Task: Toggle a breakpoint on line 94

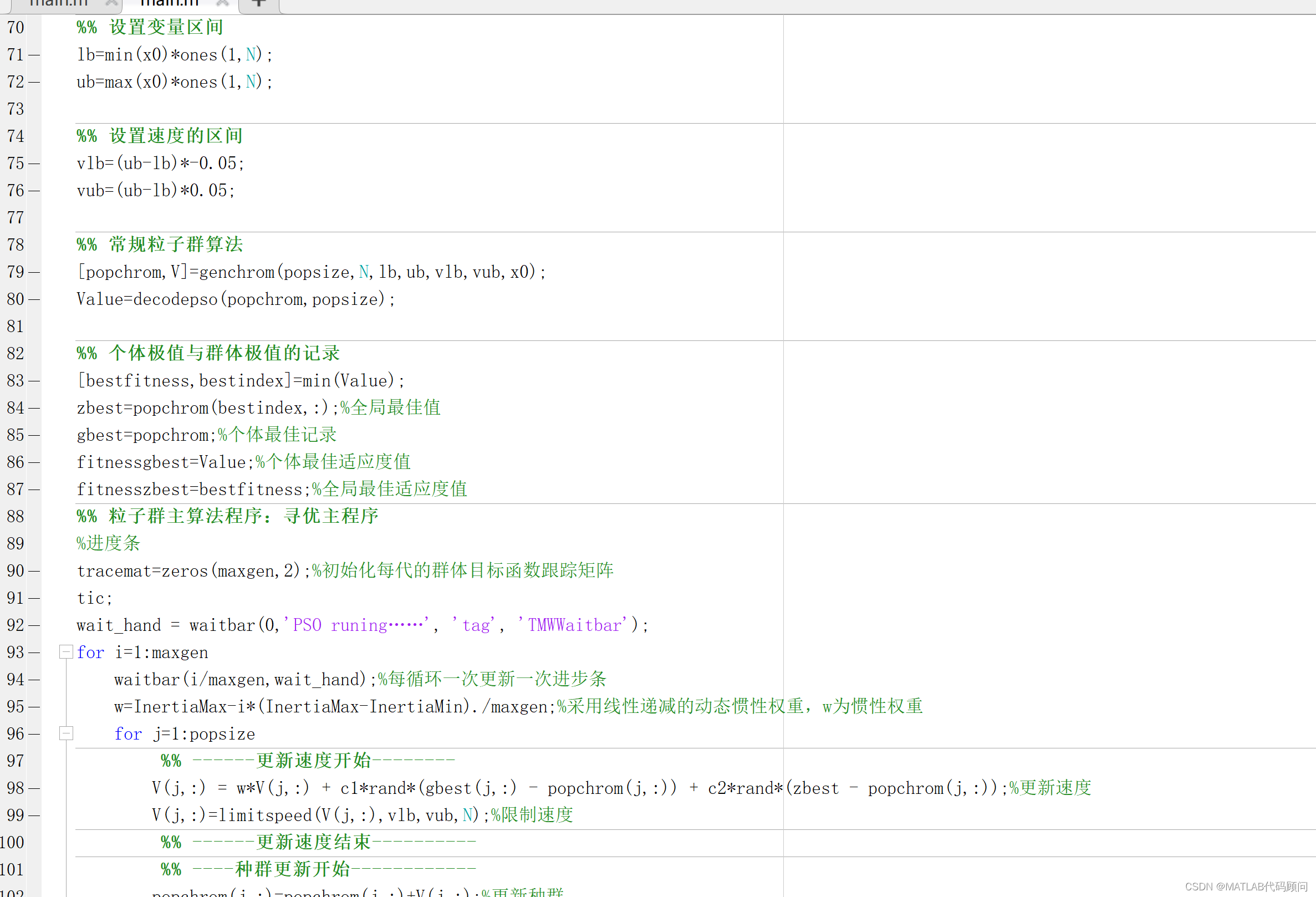Action: coord(35,679)
